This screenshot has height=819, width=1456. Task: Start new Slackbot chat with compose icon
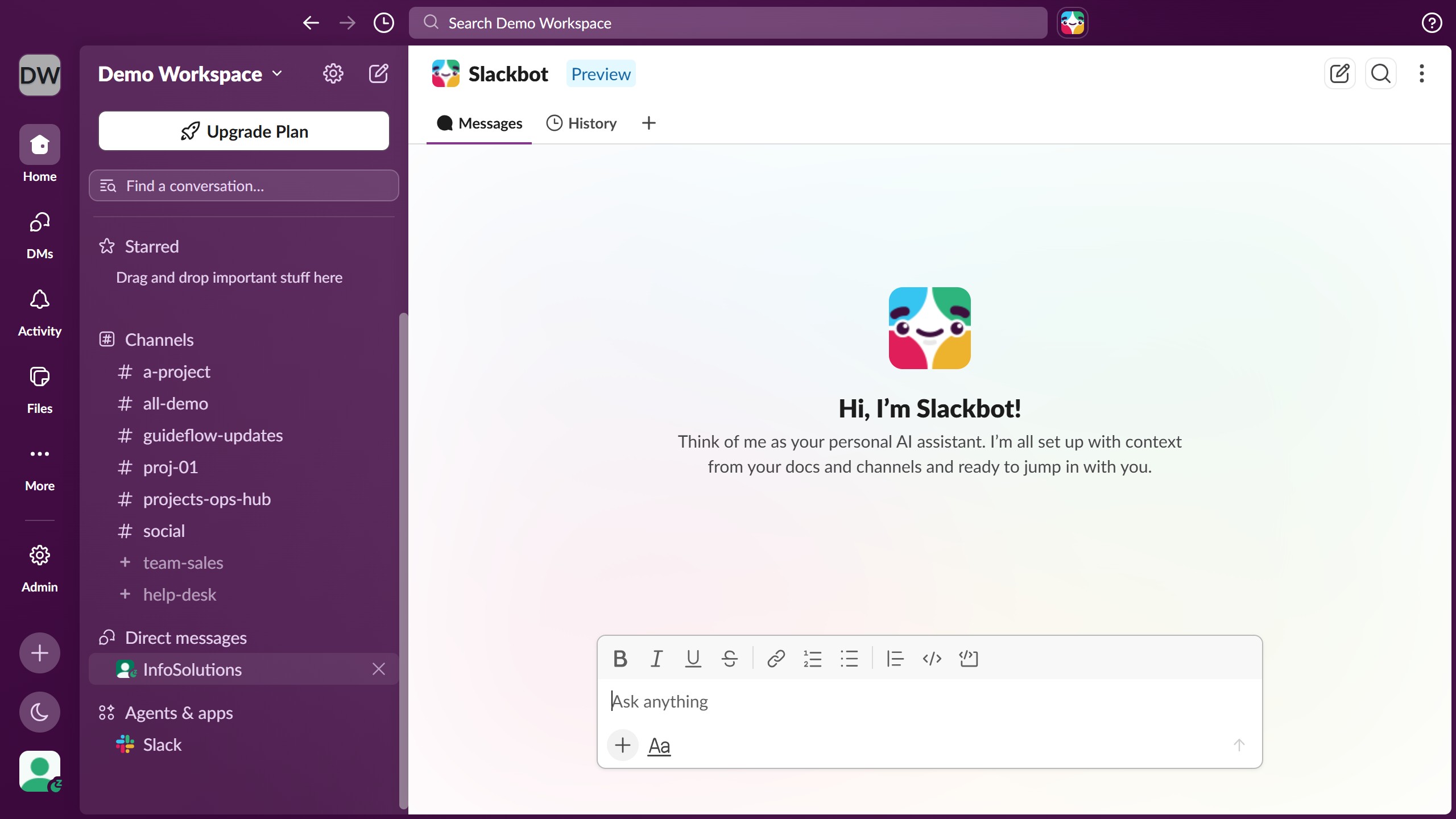(1340, 73)
